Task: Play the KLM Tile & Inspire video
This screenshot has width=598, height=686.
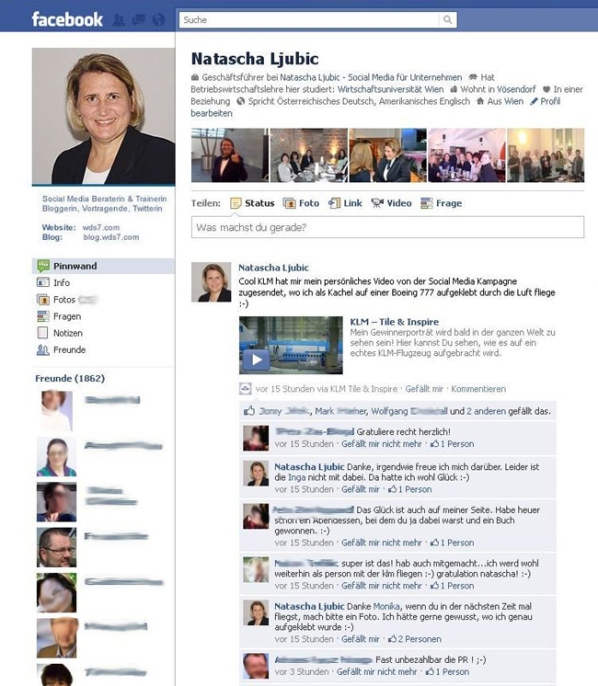Action: pyautogui.click(x=256, y=360)
